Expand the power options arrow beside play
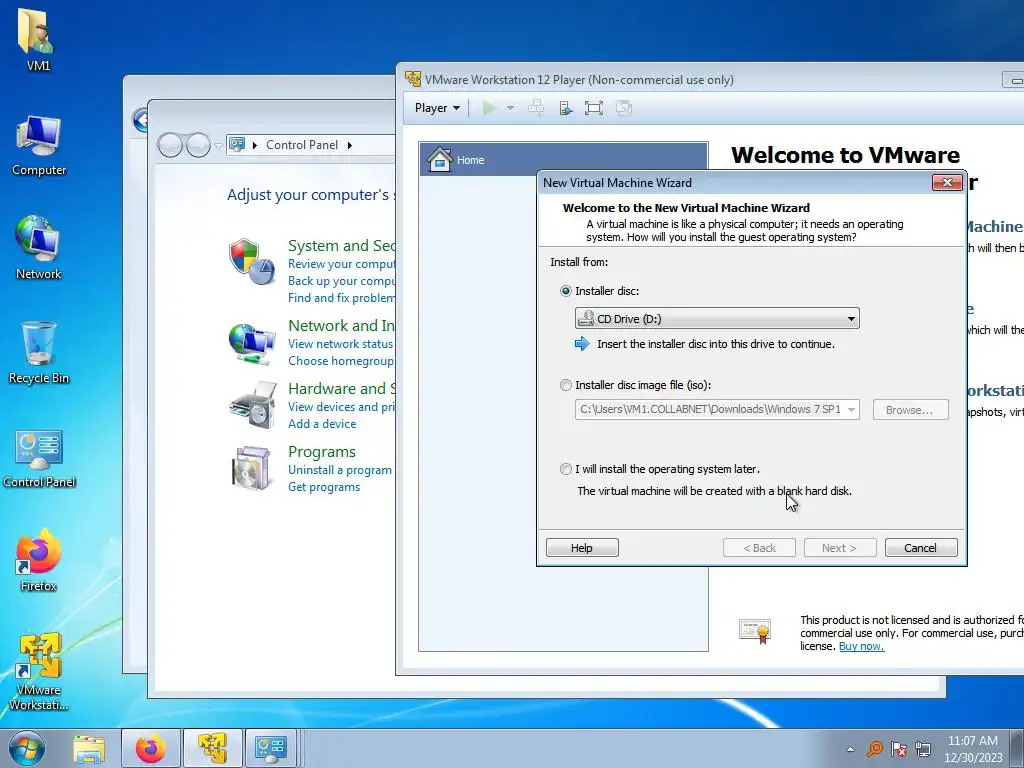 [510, 108]
